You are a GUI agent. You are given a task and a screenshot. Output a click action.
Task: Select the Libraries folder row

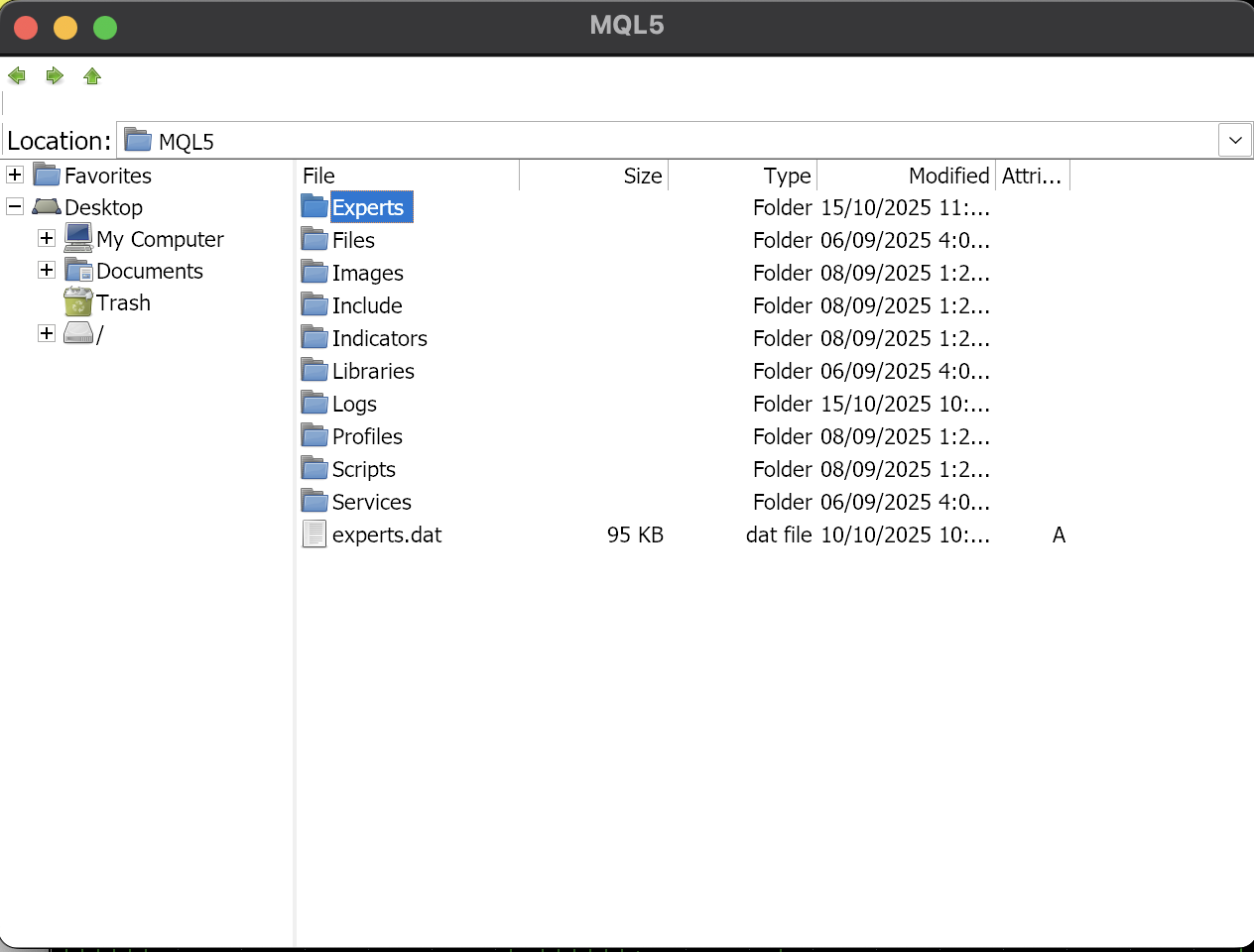point(373,371)
